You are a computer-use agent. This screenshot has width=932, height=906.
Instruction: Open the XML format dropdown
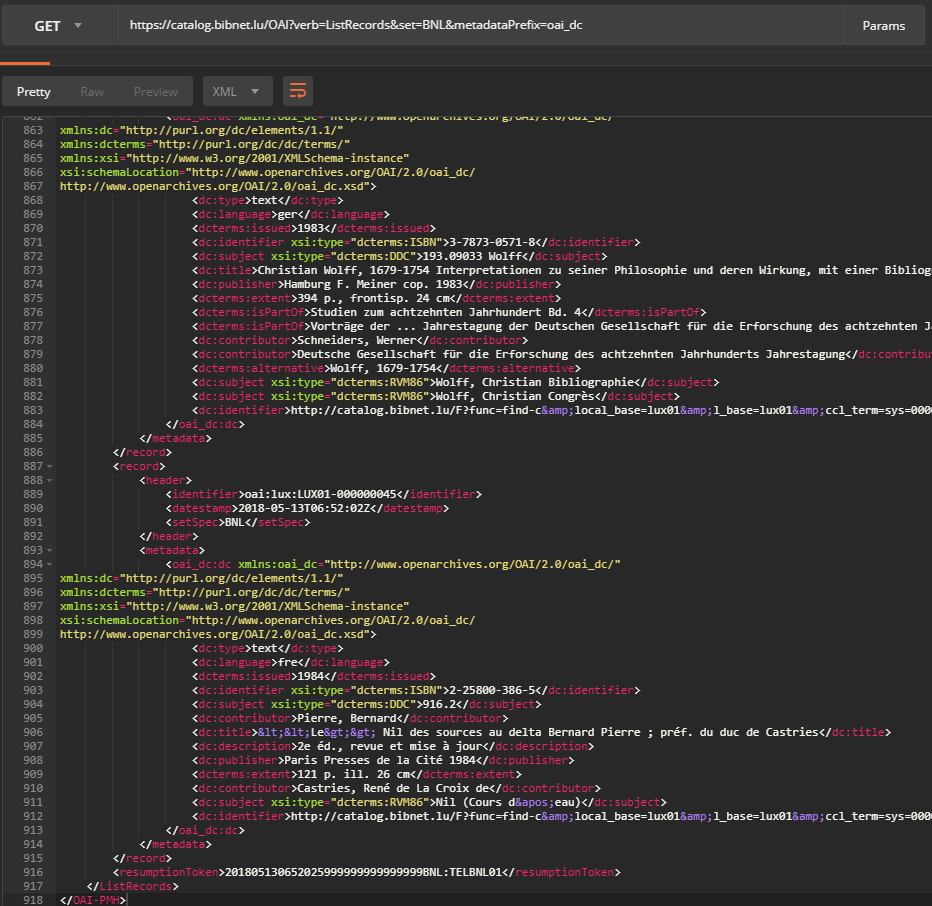tap(237, 92)
